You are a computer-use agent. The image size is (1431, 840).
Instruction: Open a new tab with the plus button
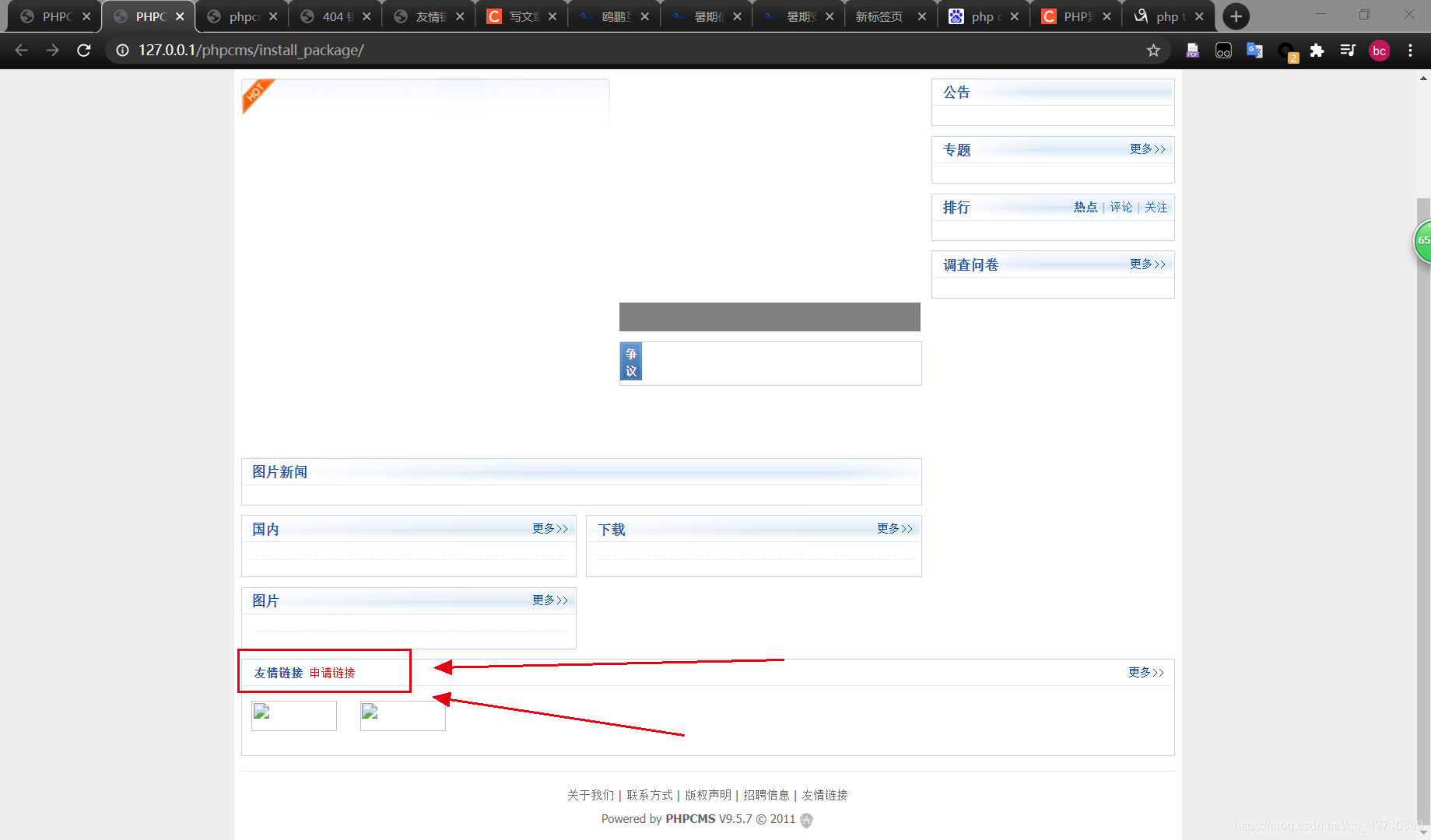(1236, 16)
